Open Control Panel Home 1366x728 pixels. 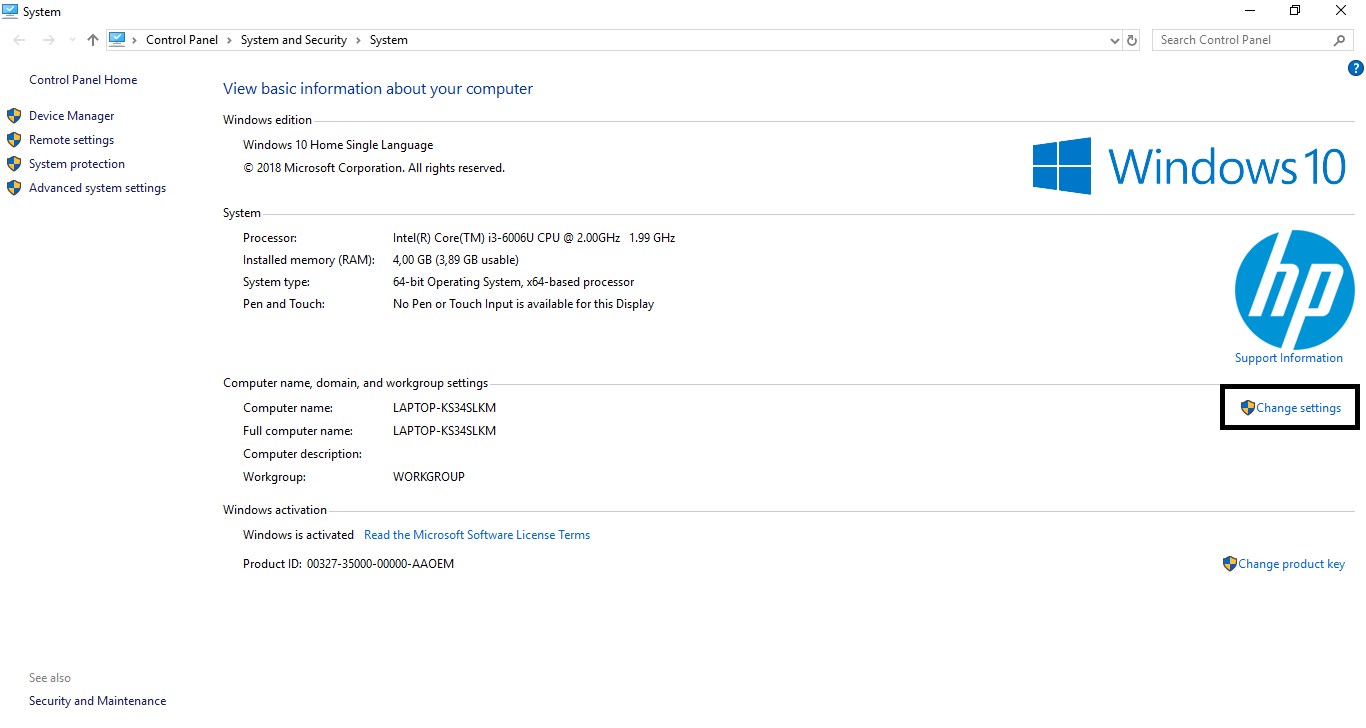tap(83, 80)
